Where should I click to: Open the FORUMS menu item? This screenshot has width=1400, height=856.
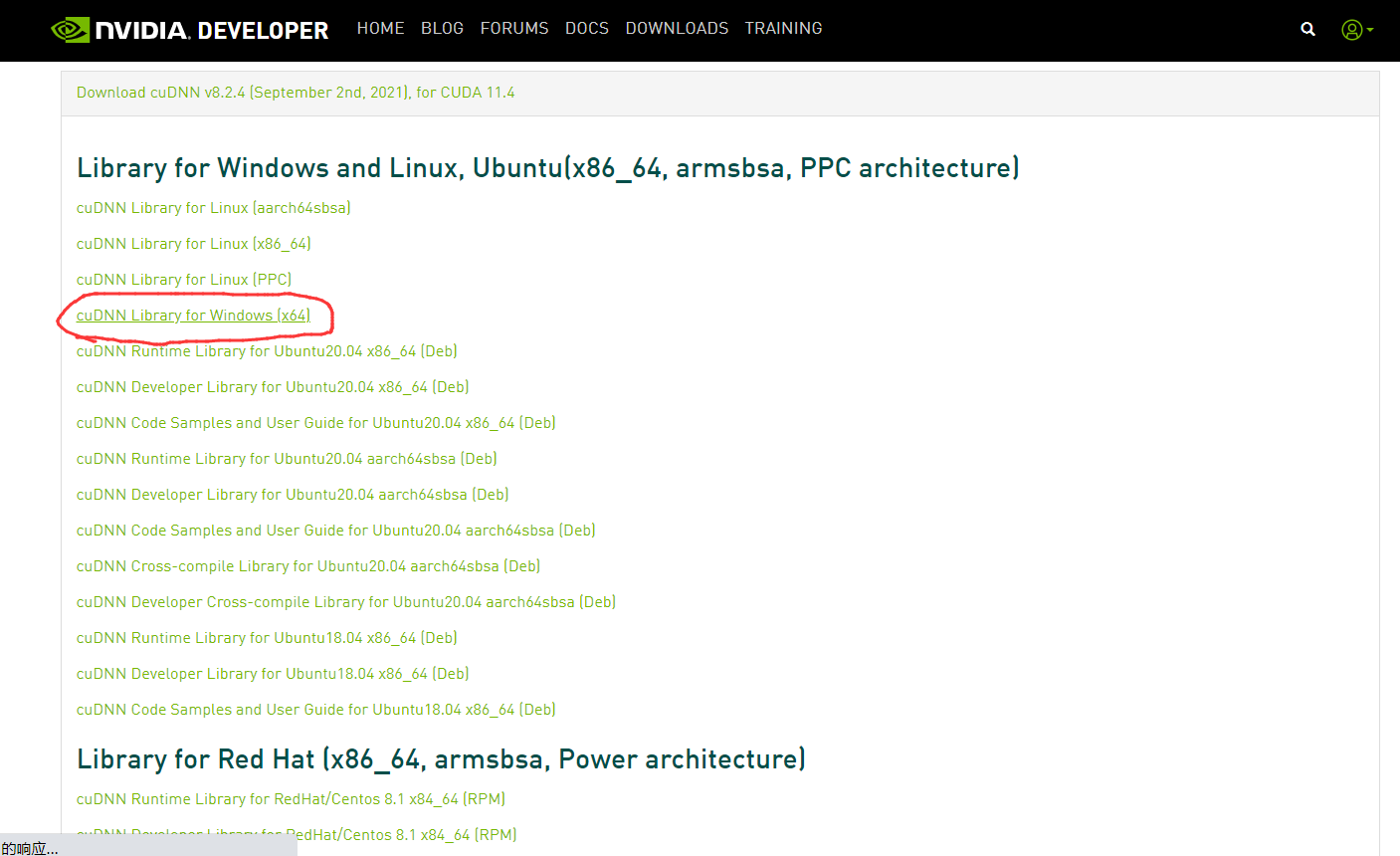[514, 28]
